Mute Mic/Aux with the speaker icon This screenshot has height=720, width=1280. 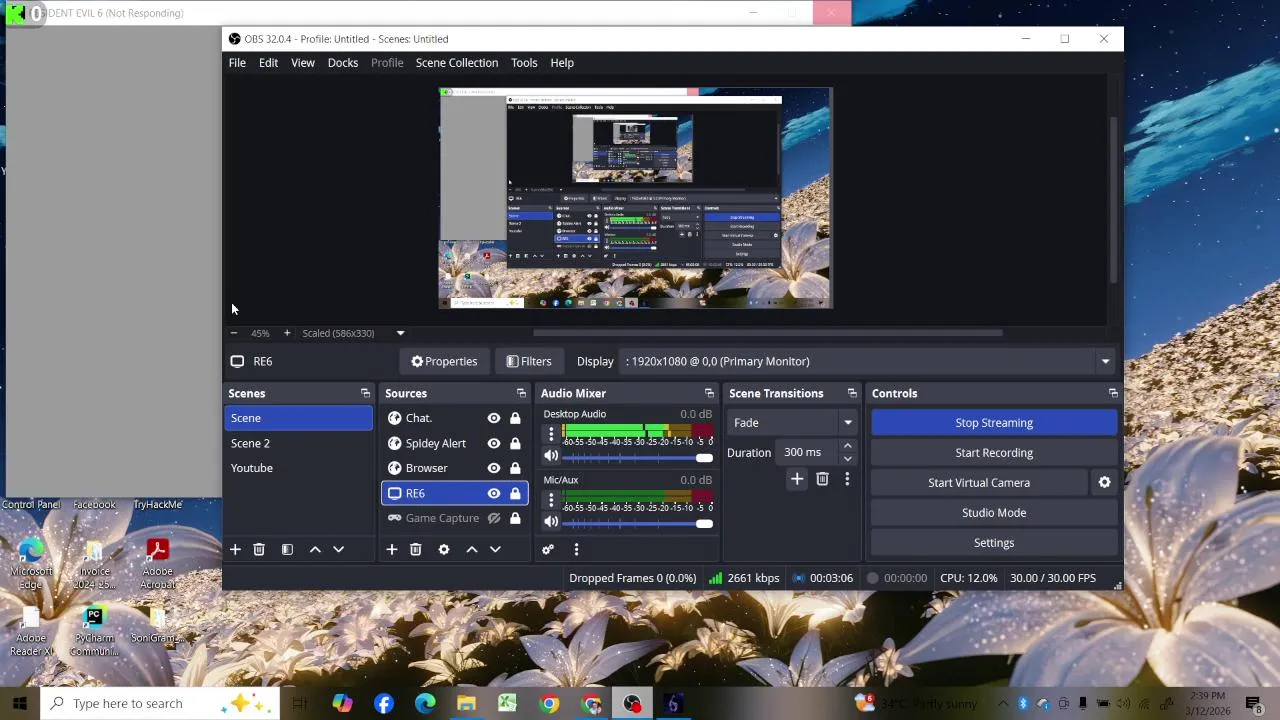coord(550,522)
